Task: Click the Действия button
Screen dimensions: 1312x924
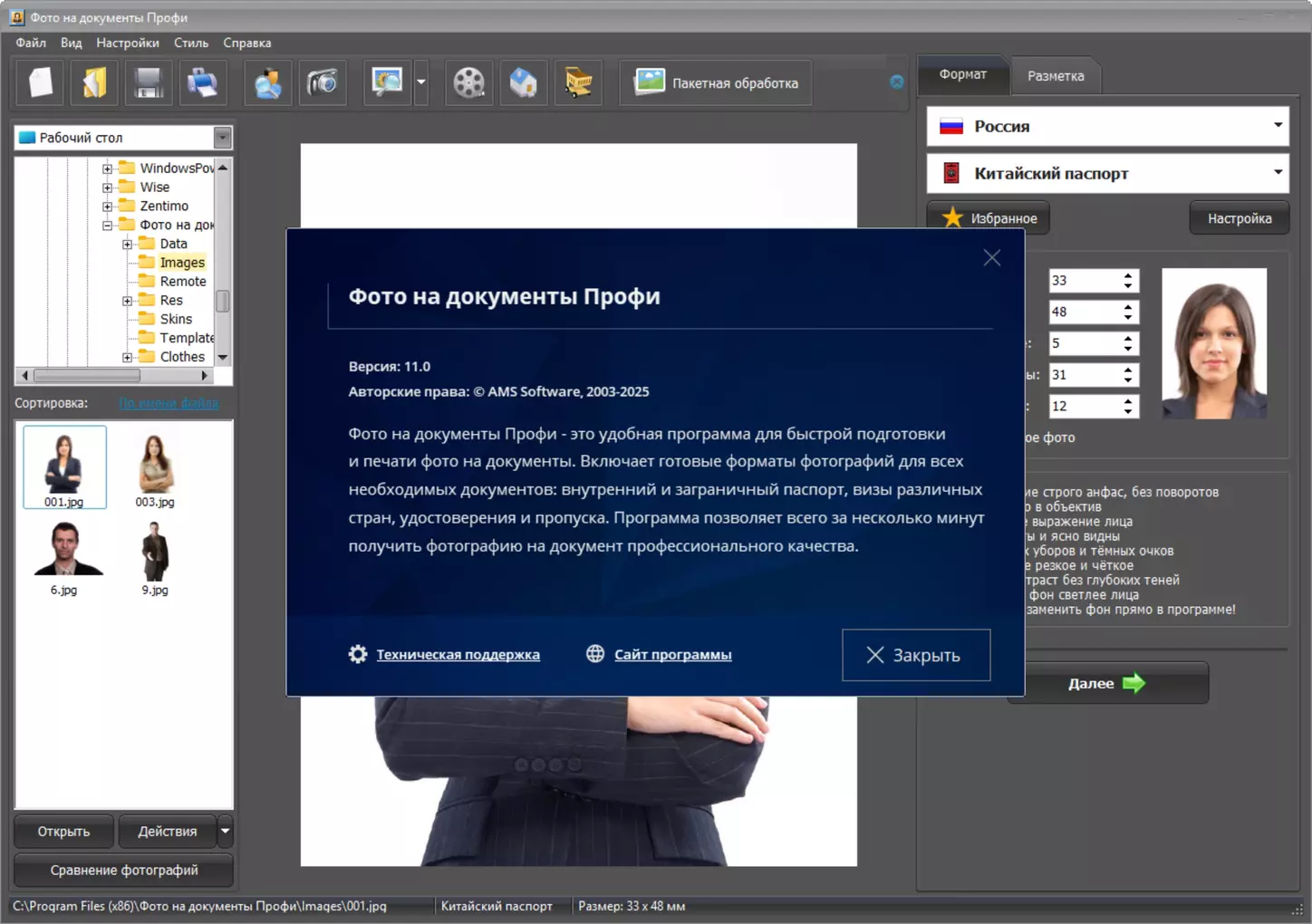Action: 168,832
